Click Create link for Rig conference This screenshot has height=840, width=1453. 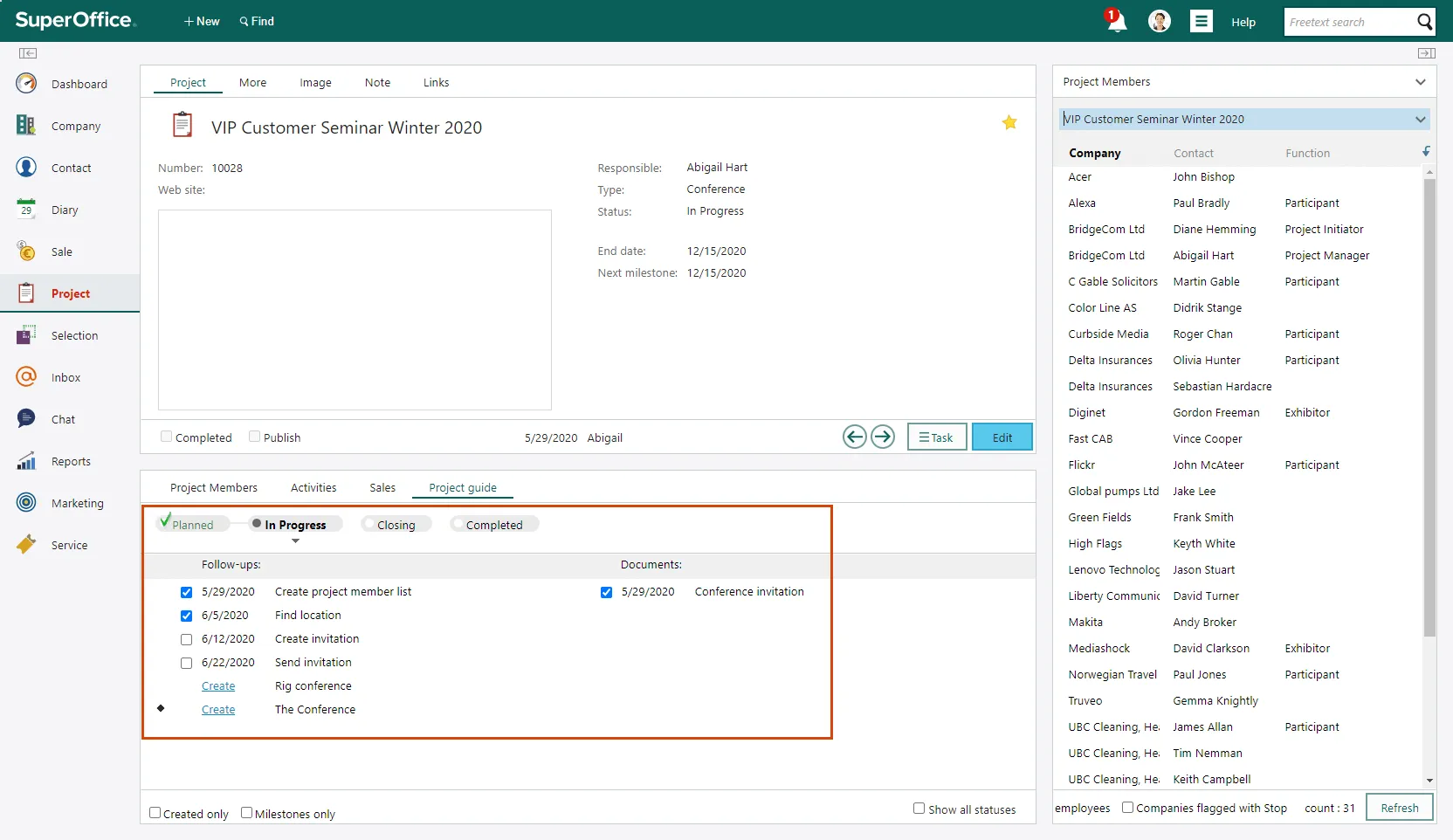218,686
